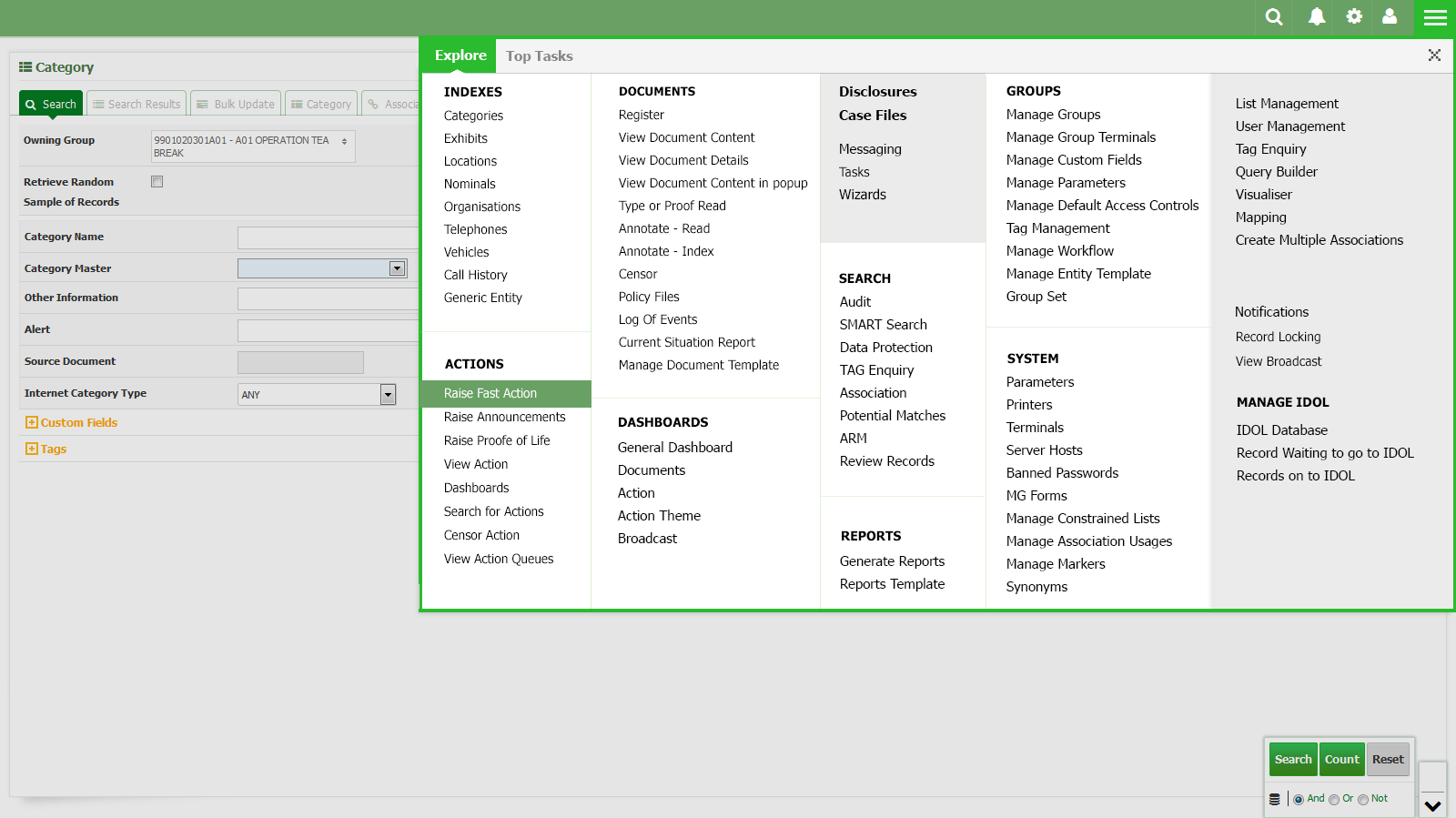This screenshot has width=1456, height=818.
Task: Open Generate Reports
Action: (892, 561)
